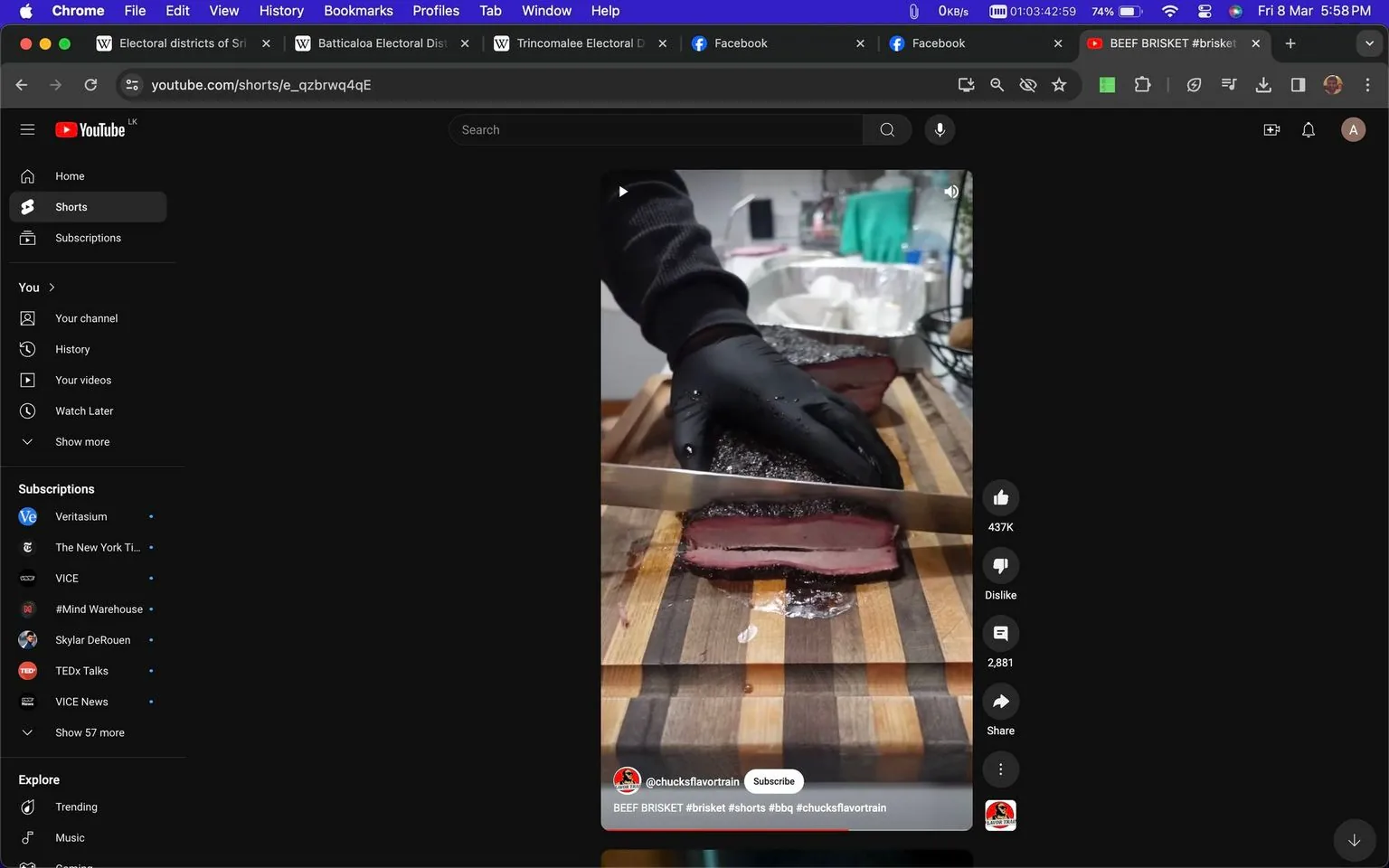Open the Veritasium channel icon
The image size is (1389, 868).
27,516
